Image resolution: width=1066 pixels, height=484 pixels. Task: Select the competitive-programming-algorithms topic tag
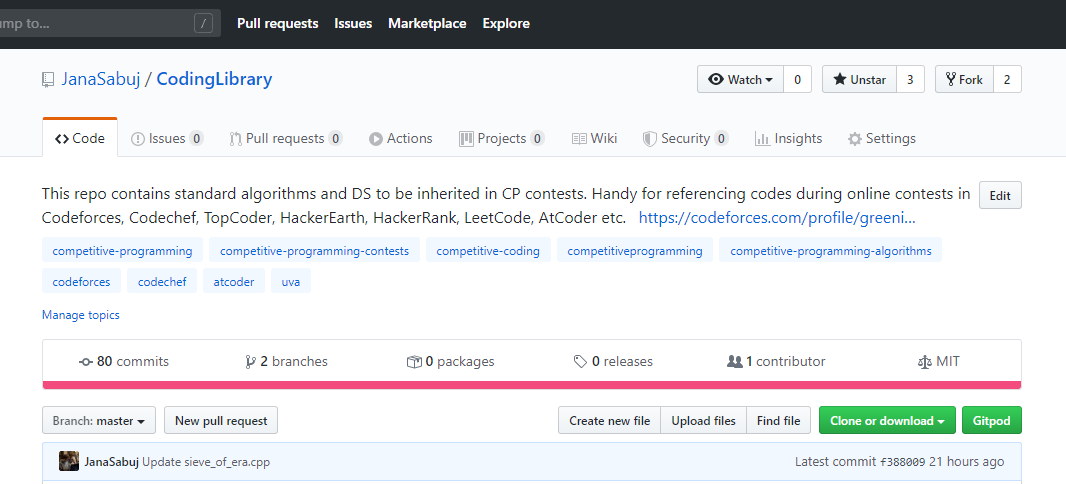pos(831,251)
